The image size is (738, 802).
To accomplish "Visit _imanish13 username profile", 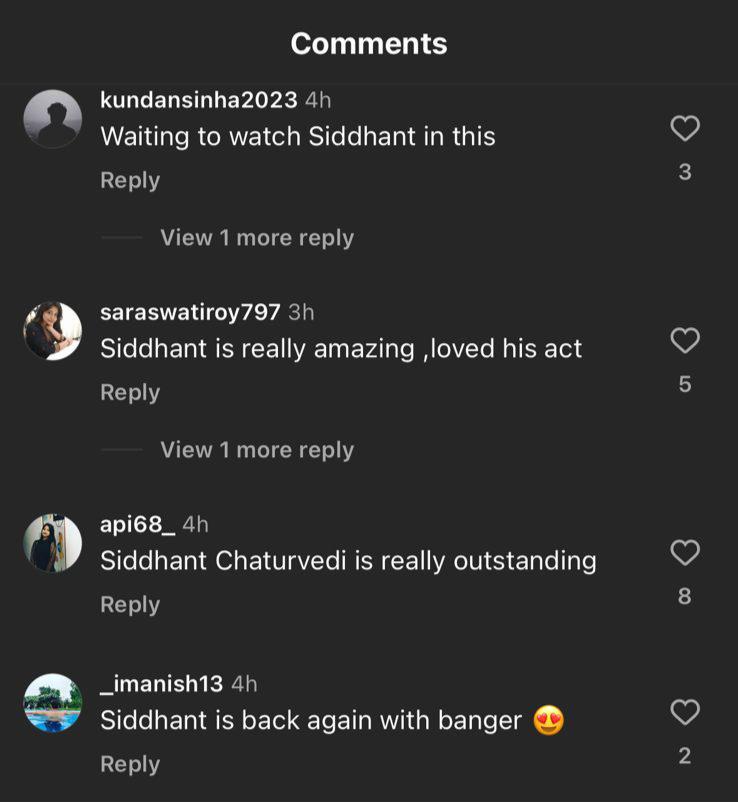I will point(162,684).
